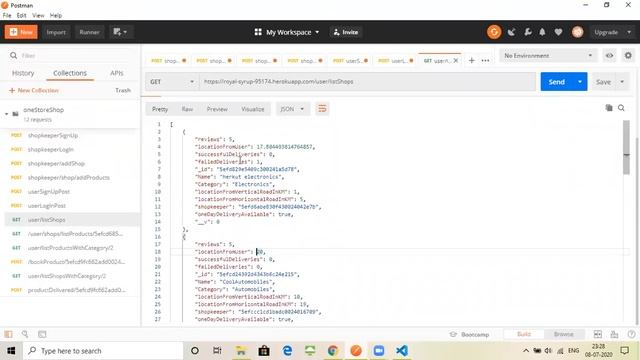This screenshot has width=640, height=360.
Task: Switch response view to Raw
Action: pos(187,109)
